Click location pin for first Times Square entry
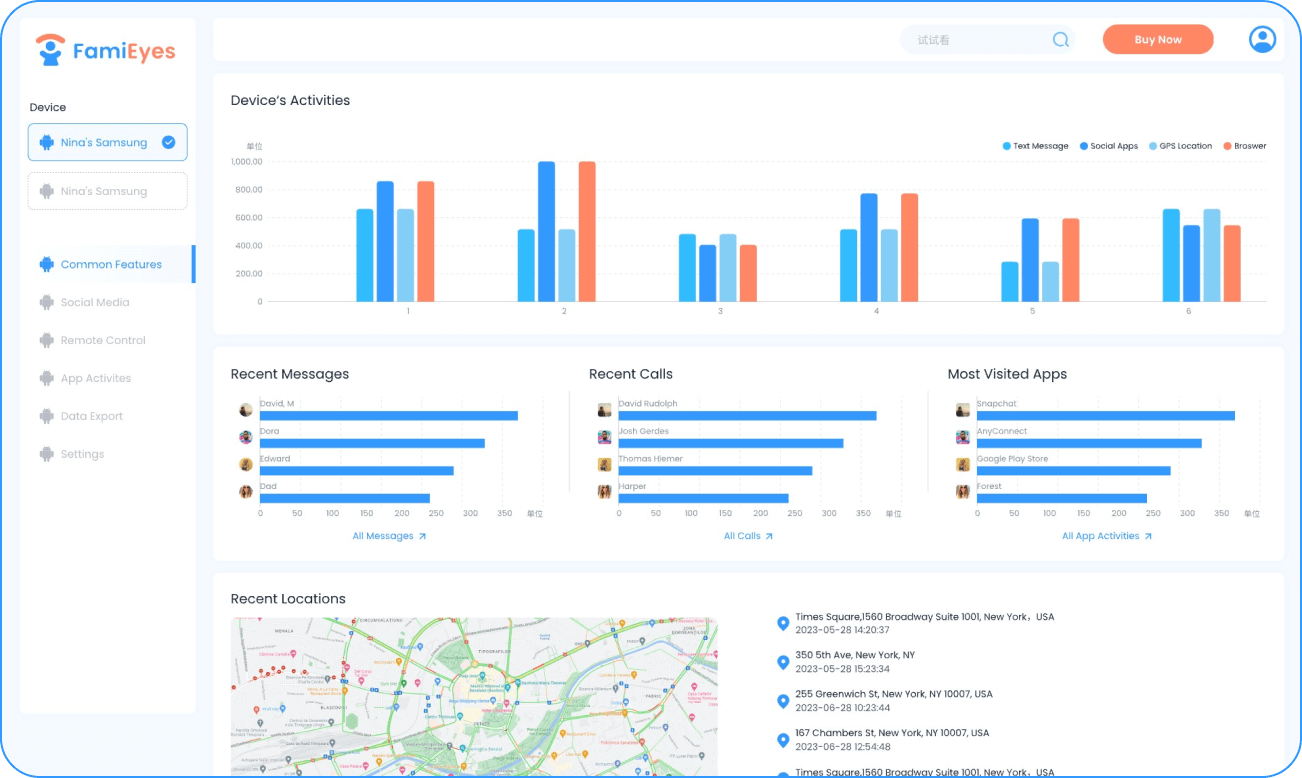Screen dimensions: 1302x778 click(x=783, y=624)
